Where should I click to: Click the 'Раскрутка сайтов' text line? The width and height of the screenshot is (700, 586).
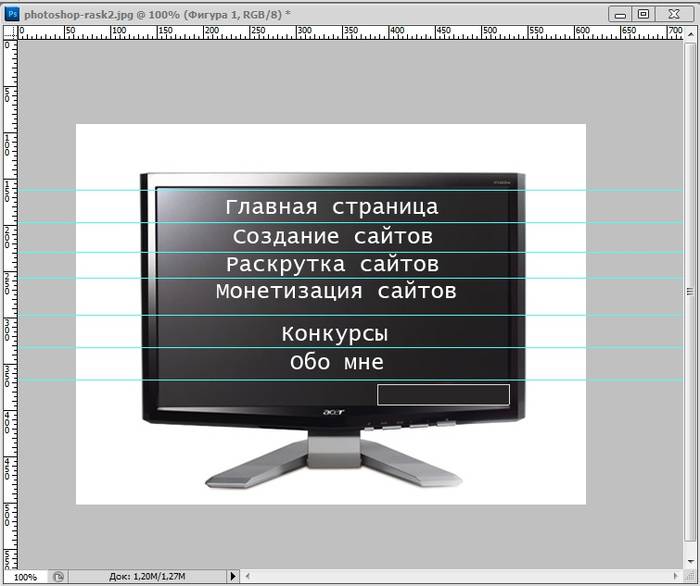332,265
